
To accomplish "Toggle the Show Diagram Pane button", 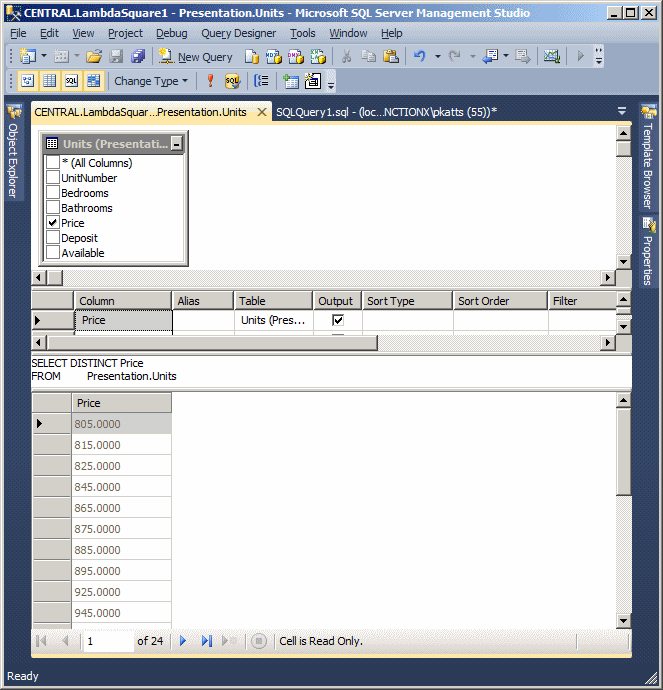I will pyautogui.click(x=28, y=81).
